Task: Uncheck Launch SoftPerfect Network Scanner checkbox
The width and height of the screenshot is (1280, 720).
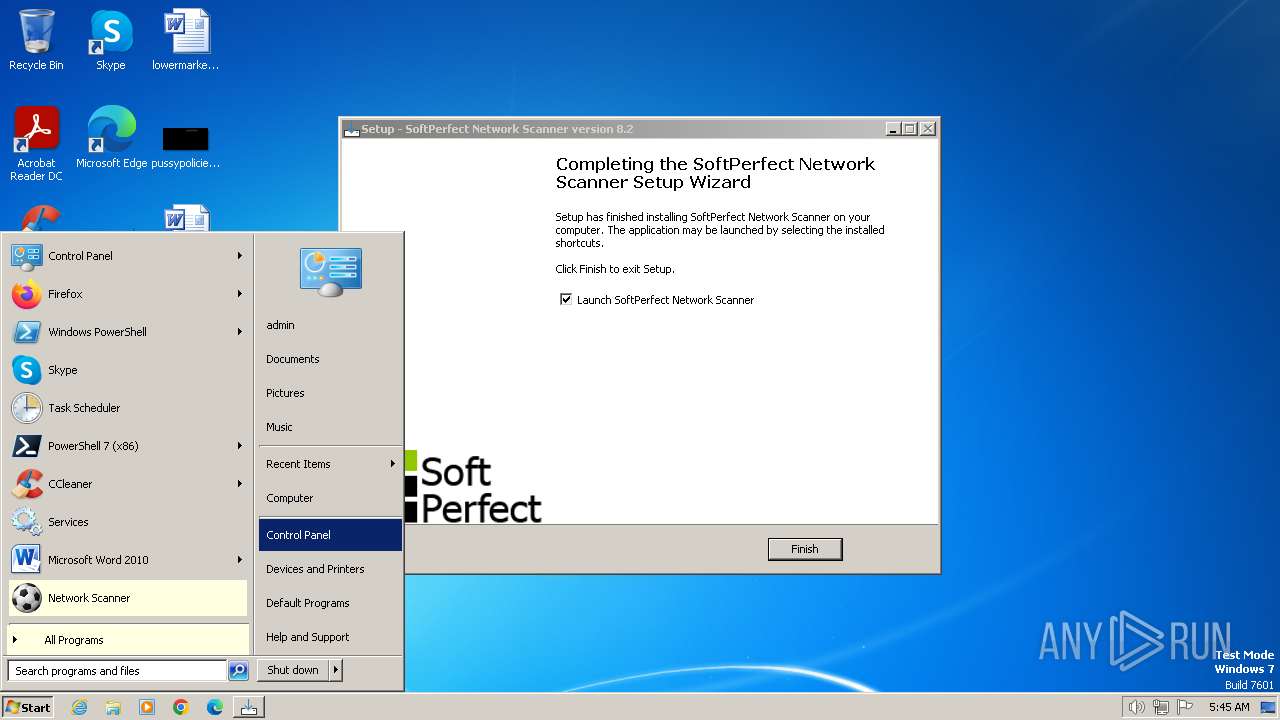Action: coord(566,299)
